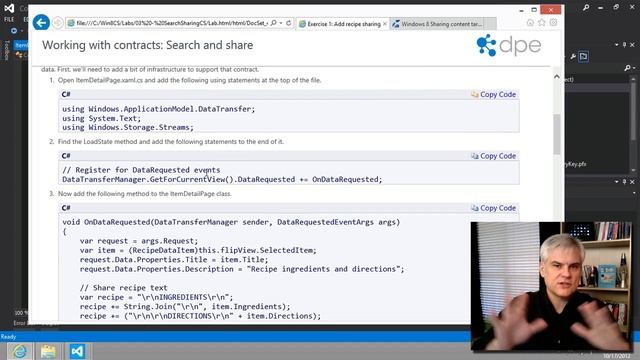Click 'using Windows.Storage.Streams;' code line
Screen dimensions: 640x360
pyautogui.click(x=128, y=127)
